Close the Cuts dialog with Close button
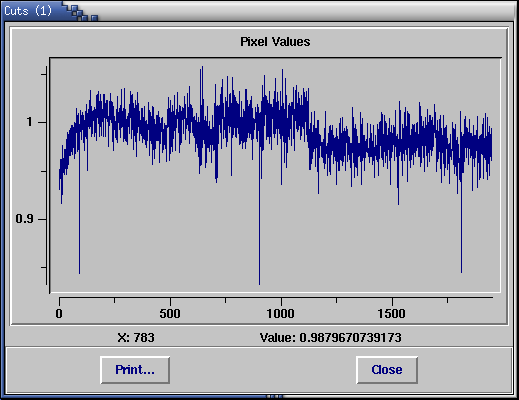Image resolution: width=519 pixels, height=400 pixels. click(387, 370)
